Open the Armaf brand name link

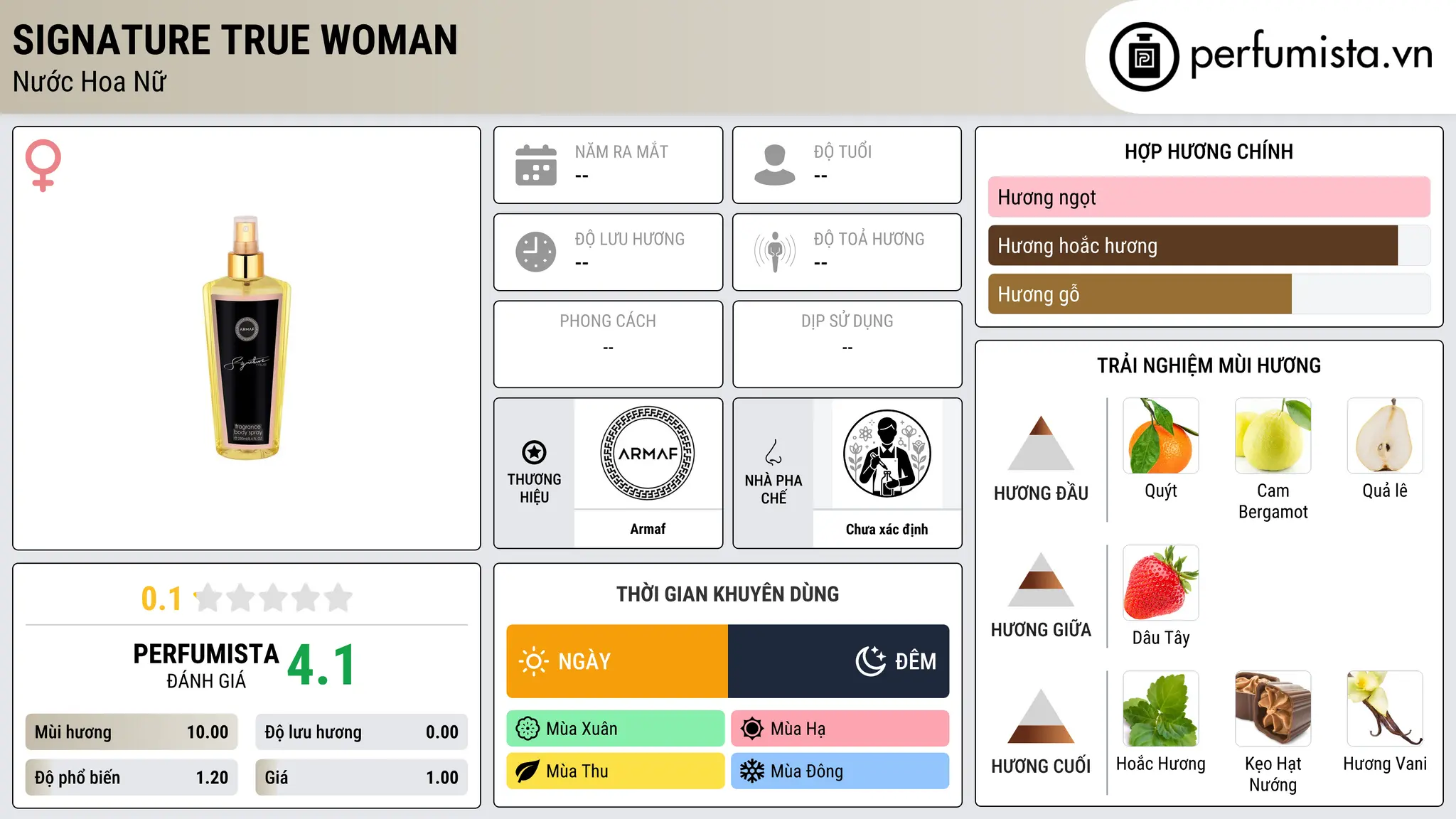point(648,529)
